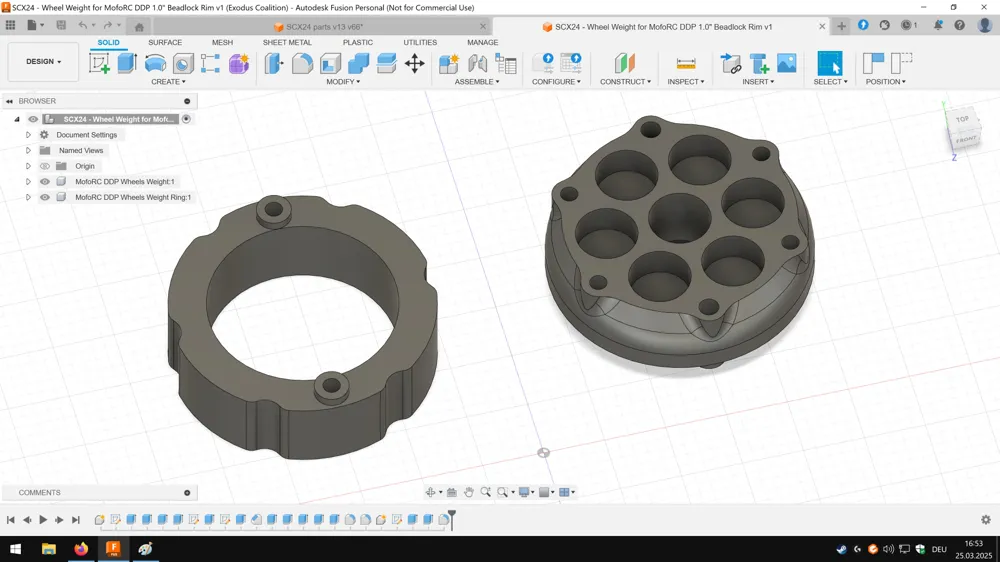This screenshot has width=1000, height=562.
Task: Click the timeline end marker
Action: tap(452, 518)
